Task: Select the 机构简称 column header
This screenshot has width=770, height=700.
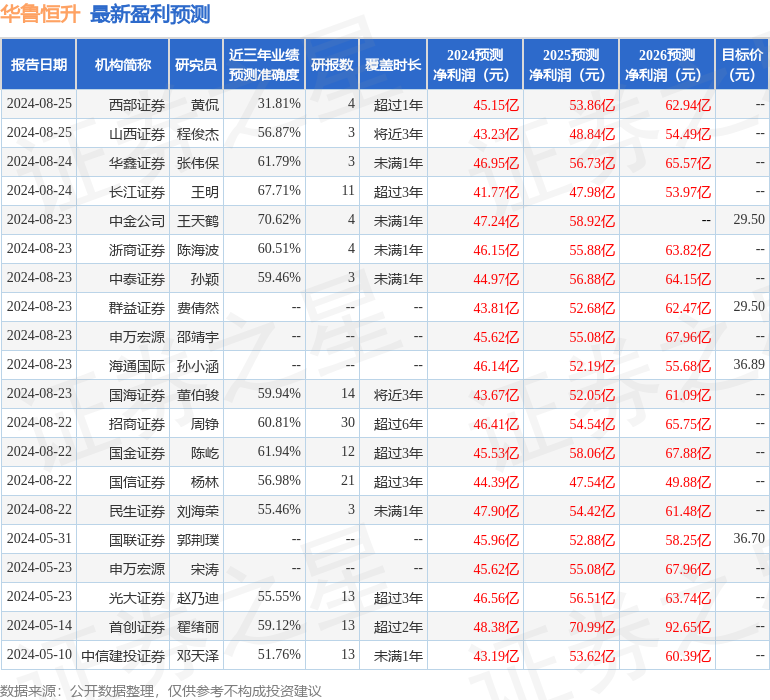Action: coord(123,64)
